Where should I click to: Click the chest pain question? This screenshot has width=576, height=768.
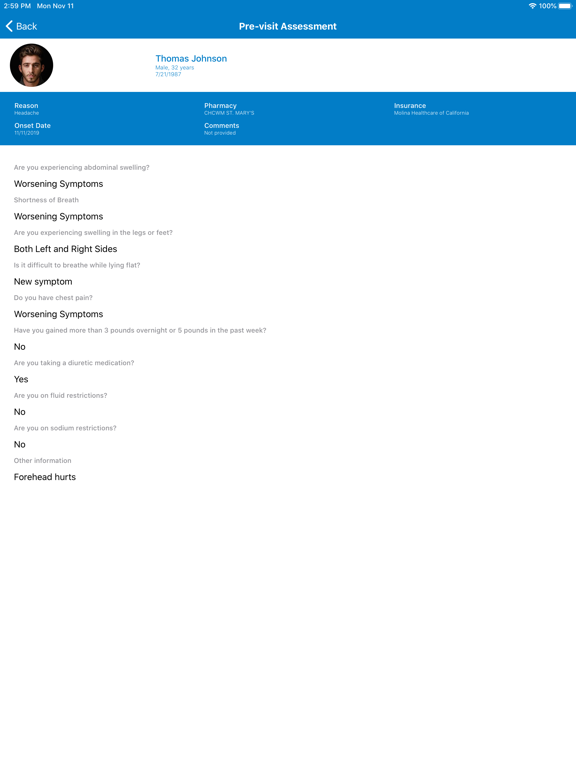pos(53,298)
